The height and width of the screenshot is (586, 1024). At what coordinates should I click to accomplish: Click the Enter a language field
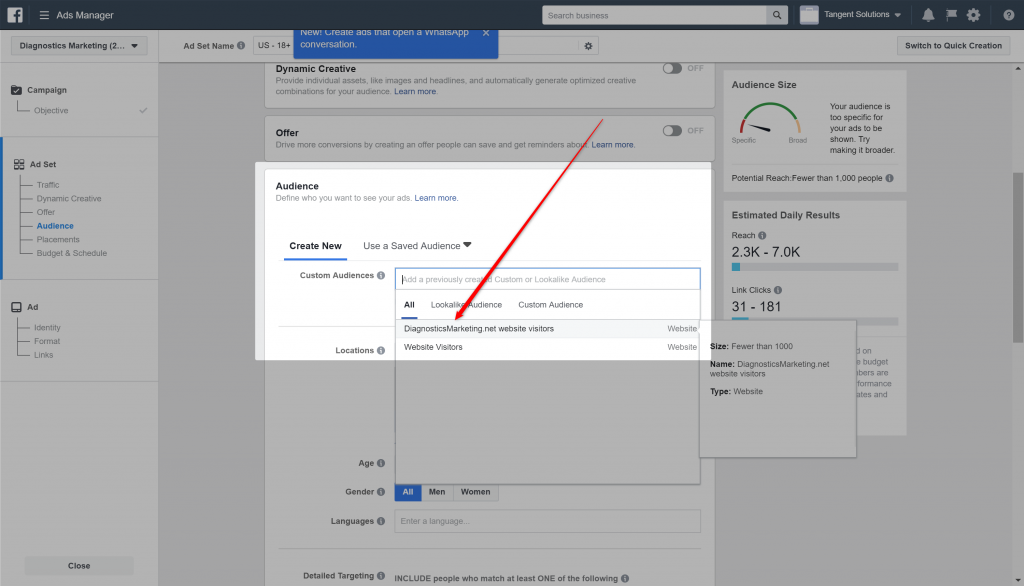click(x=547, y=521)
